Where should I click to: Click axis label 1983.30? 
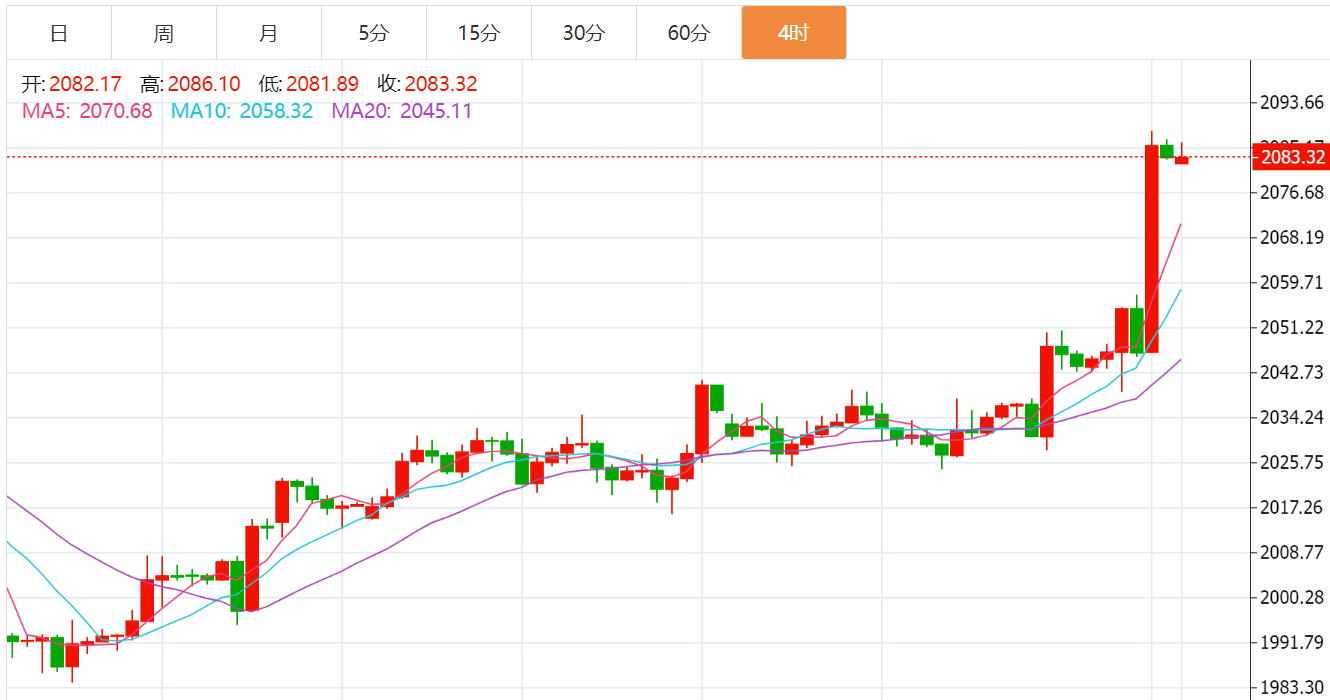pyautogui.click(x=1292, y=688)
